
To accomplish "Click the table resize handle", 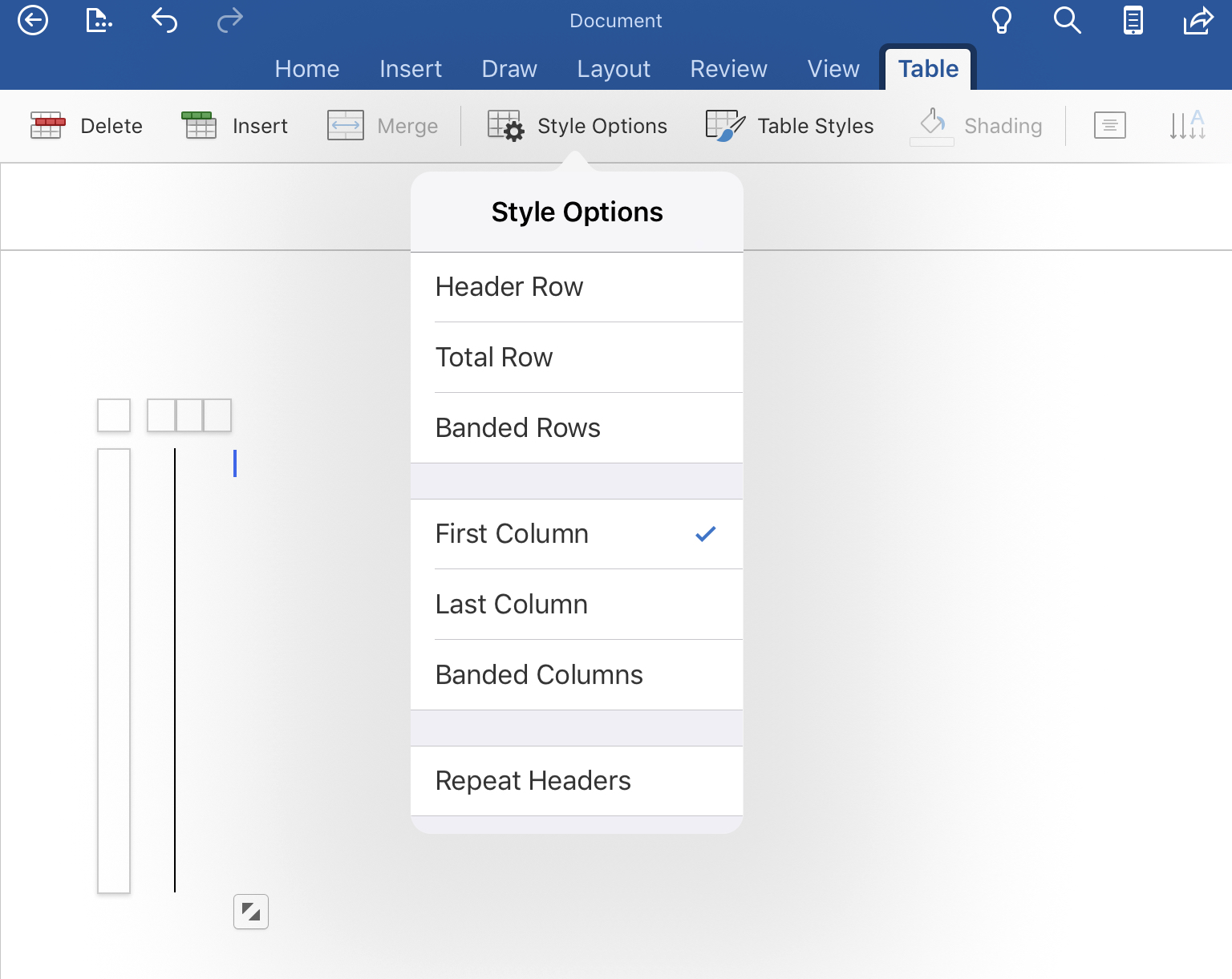I will pos(251,912).
